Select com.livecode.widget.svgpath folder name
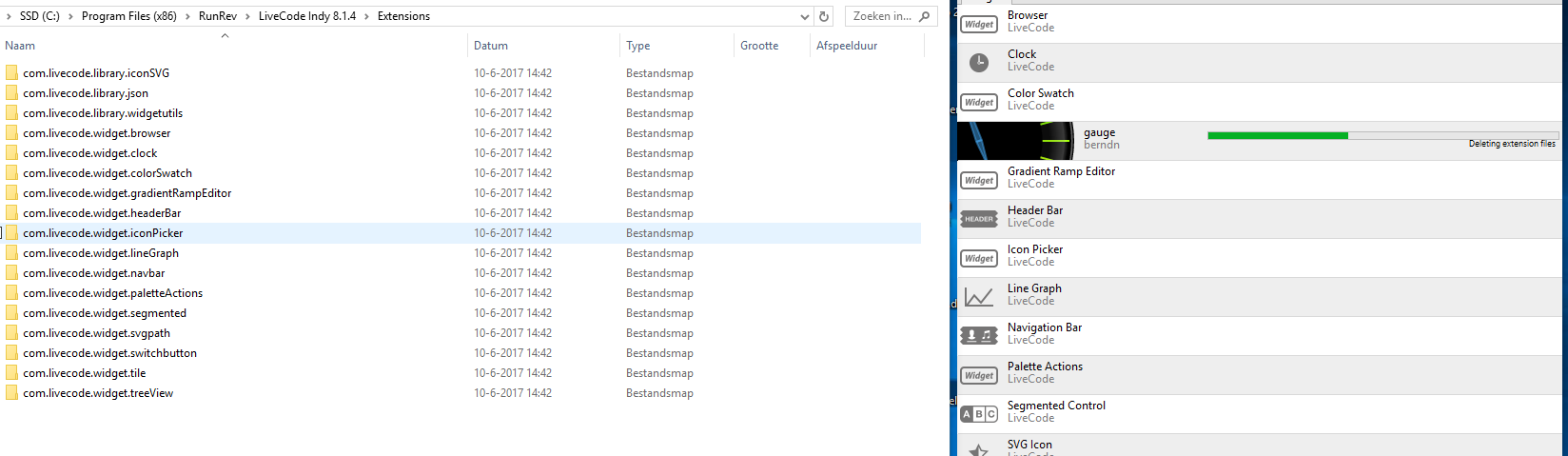 point(96,332)
